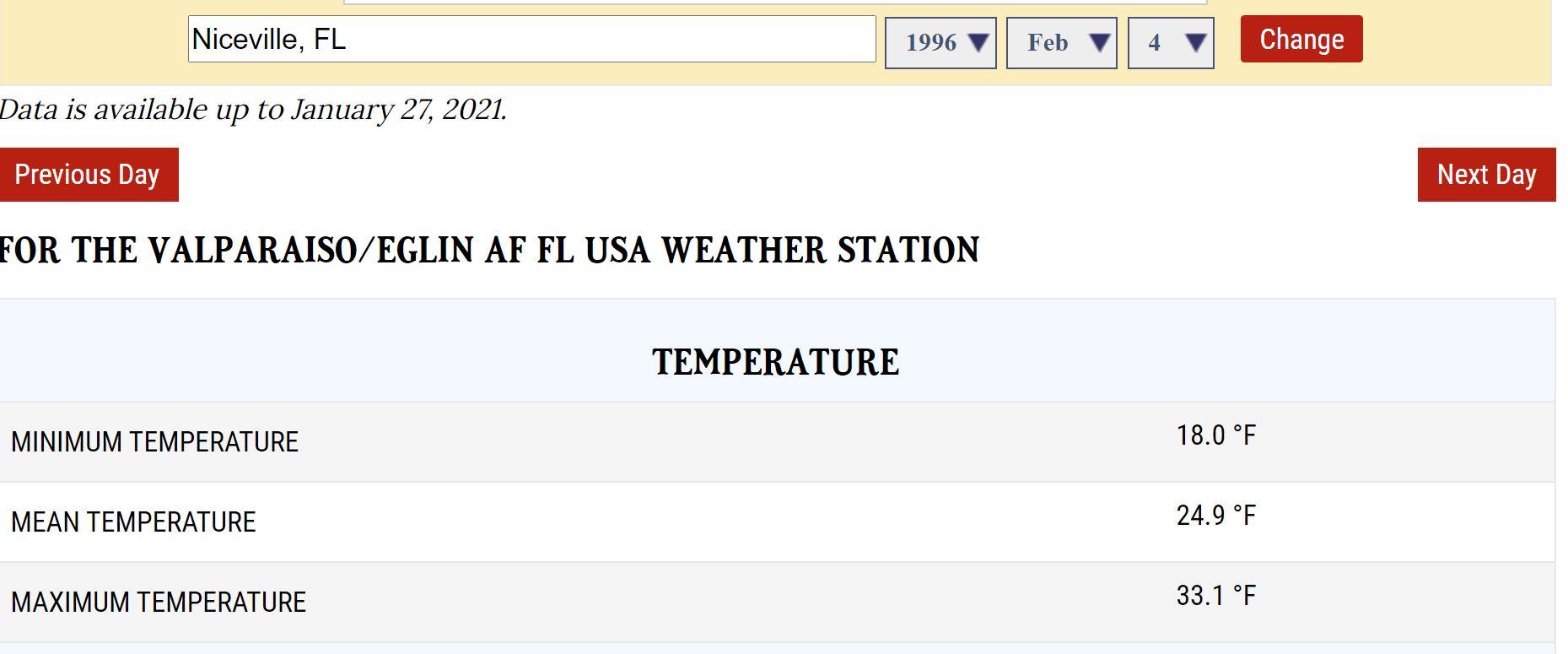Click the day dropdown arrow icon
Screen dimensions: 1568x654
(1195, 42)
